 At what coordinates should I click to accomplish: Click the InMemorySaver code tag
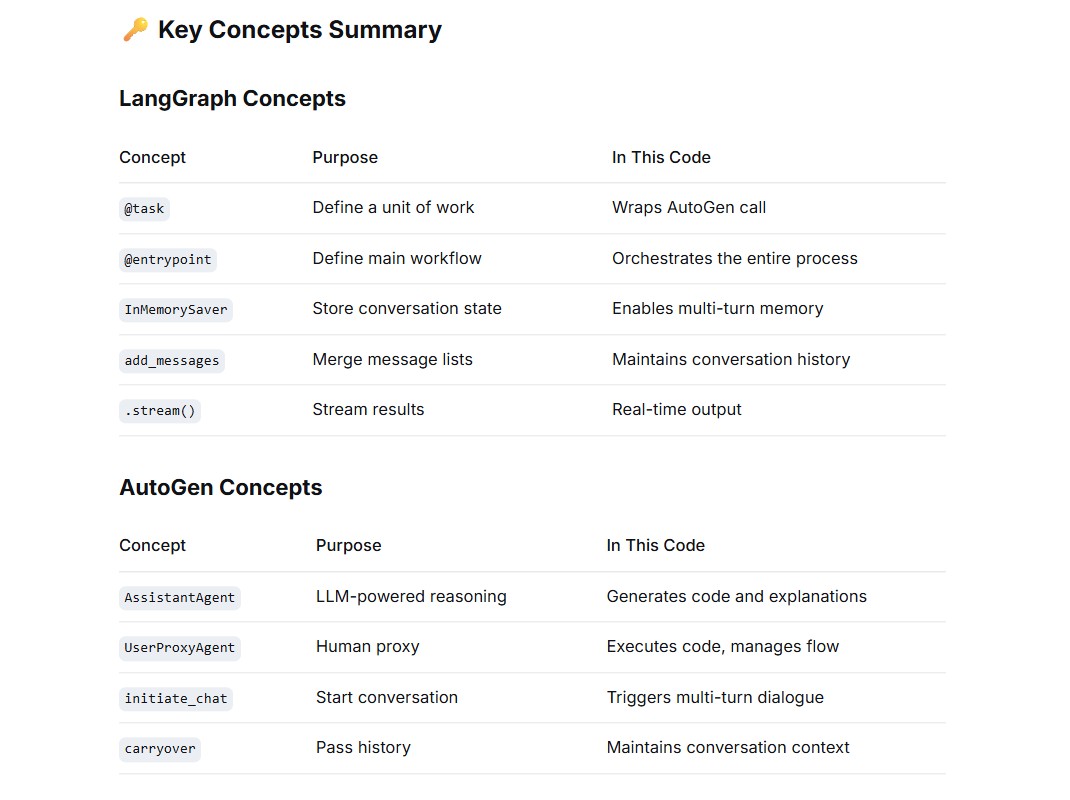[176, 310]
